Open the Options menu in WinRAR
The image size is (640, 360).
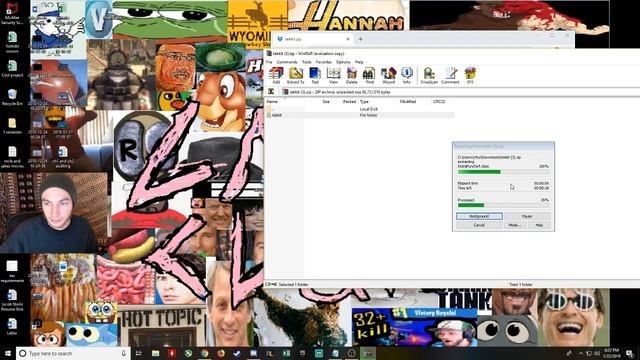pyautogui.click(x=343, y=62)
